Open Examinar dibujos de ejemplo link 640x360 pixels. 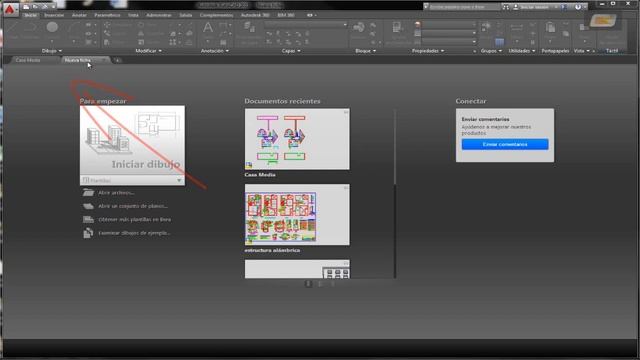click(x=134, y=233)
